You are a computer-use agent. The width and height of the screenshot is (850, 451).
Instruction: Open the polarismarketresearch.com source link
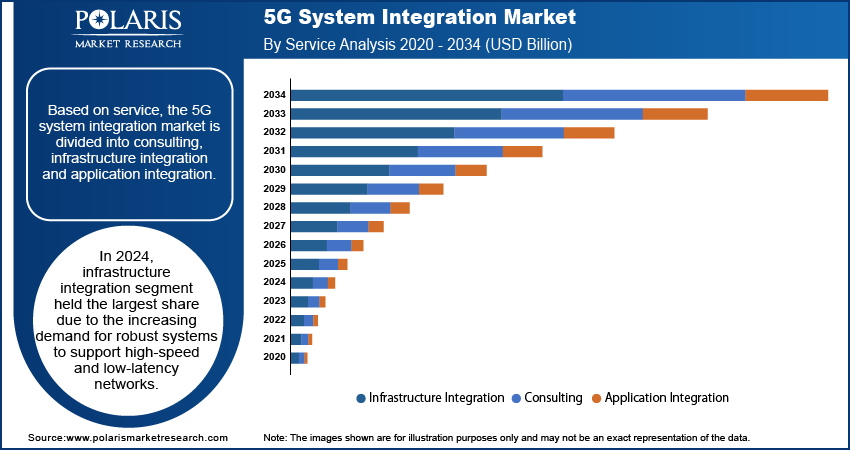(x=128, y=438)
